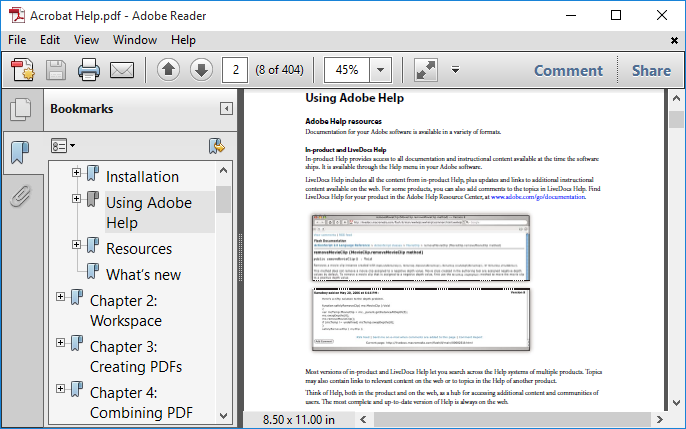686x429 pixels.
Task: Select the Resources bookmark
Action: (139, 248)
